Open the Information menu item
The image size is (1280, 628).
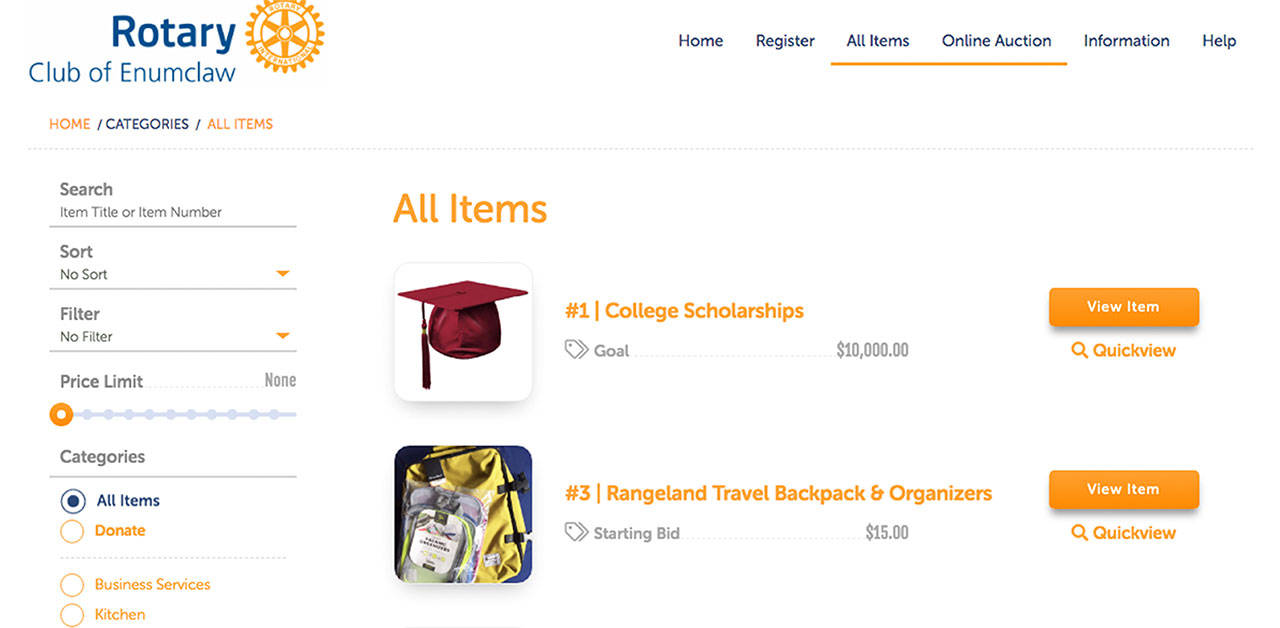click(1126, 41)
